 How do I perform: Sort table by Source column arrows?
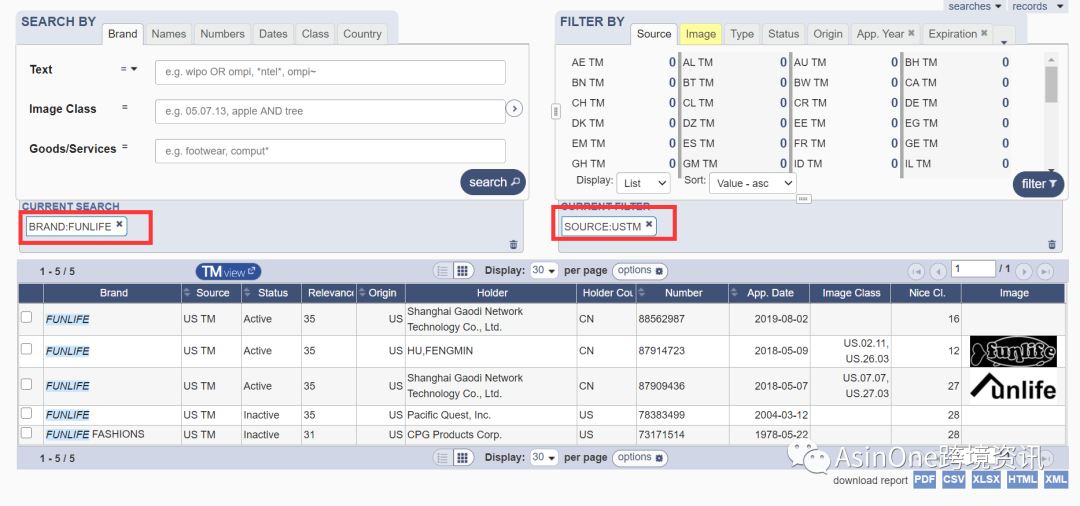187,293
